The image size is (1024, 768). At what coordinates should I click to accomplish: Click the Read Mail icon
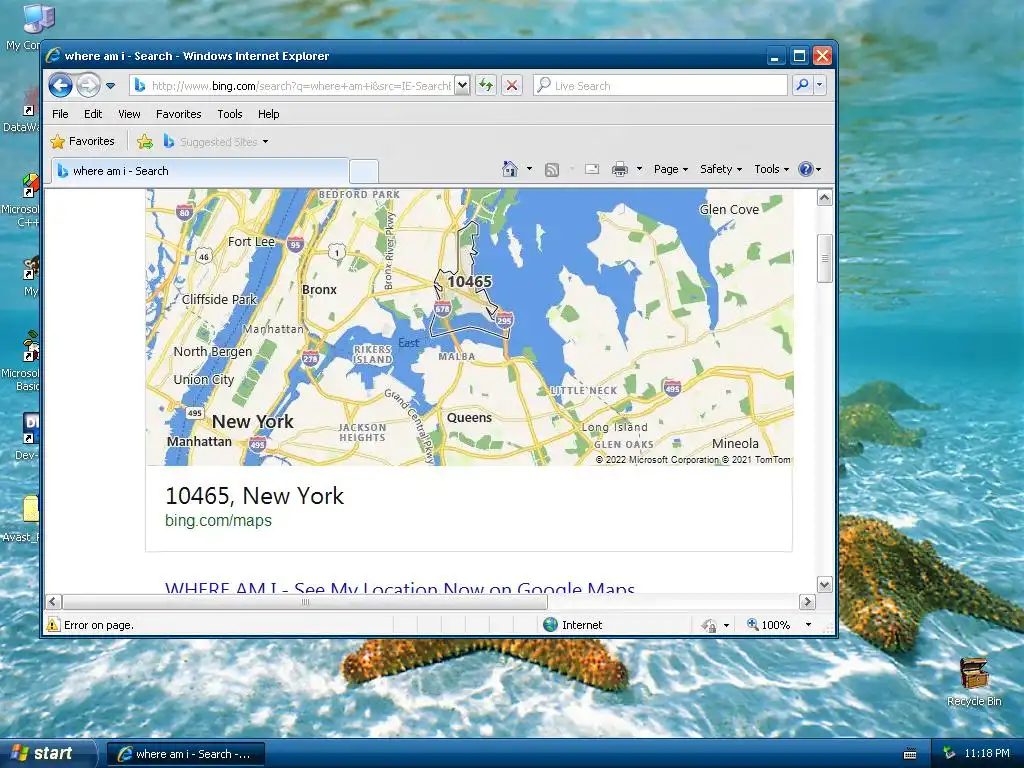point(592,169)
